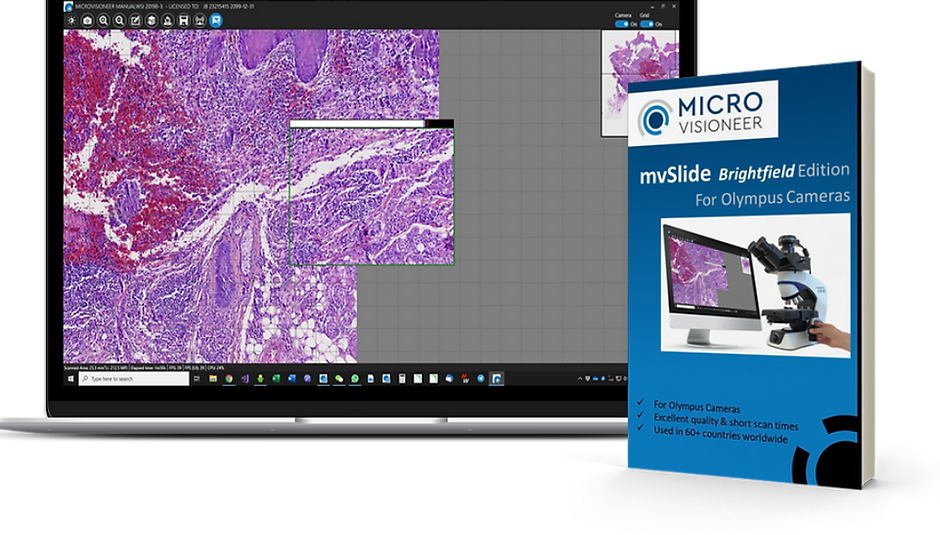The width and height of the screenshot is (940, 535).
Task: Click 'Excellent quality & short scan times' text
Action: coord(725,421)
